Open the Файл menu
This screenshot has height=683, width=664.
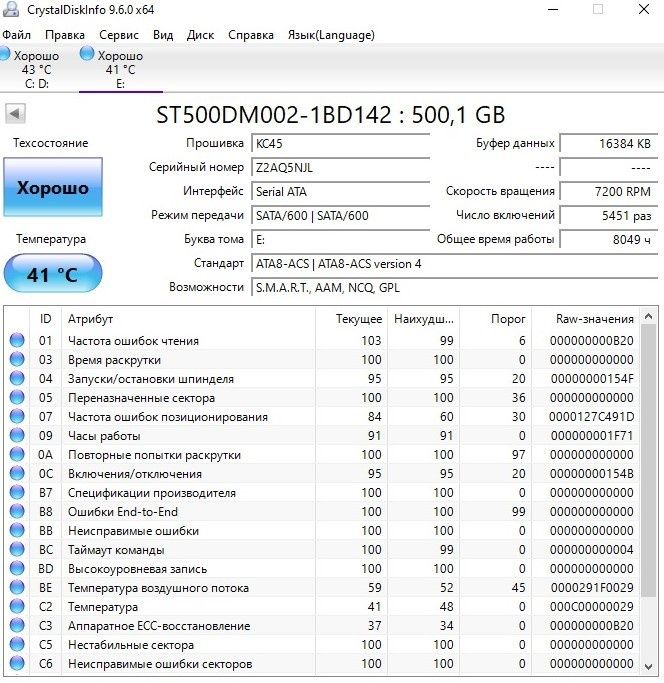coord(17,35)
